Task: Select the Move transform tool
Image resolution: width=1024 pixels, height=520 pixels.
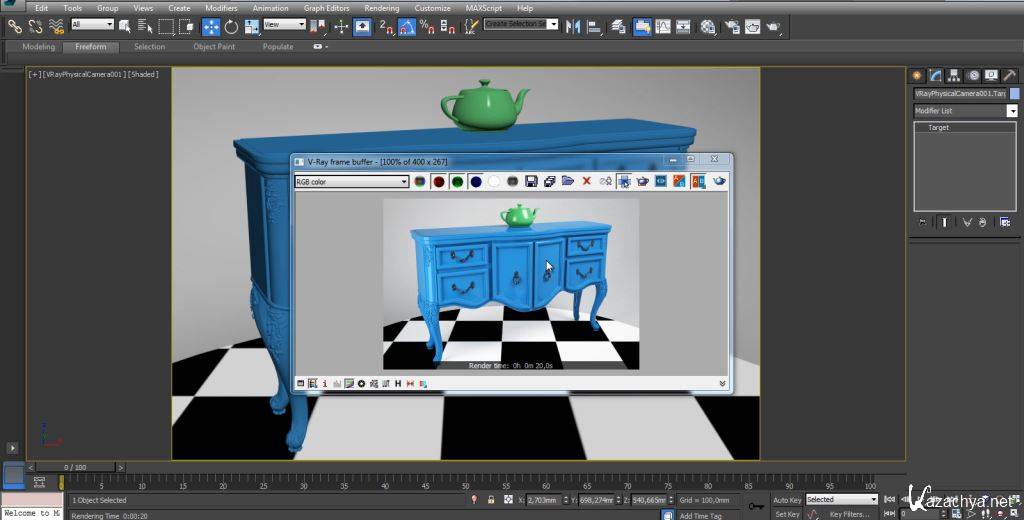Action: (211, 27)
